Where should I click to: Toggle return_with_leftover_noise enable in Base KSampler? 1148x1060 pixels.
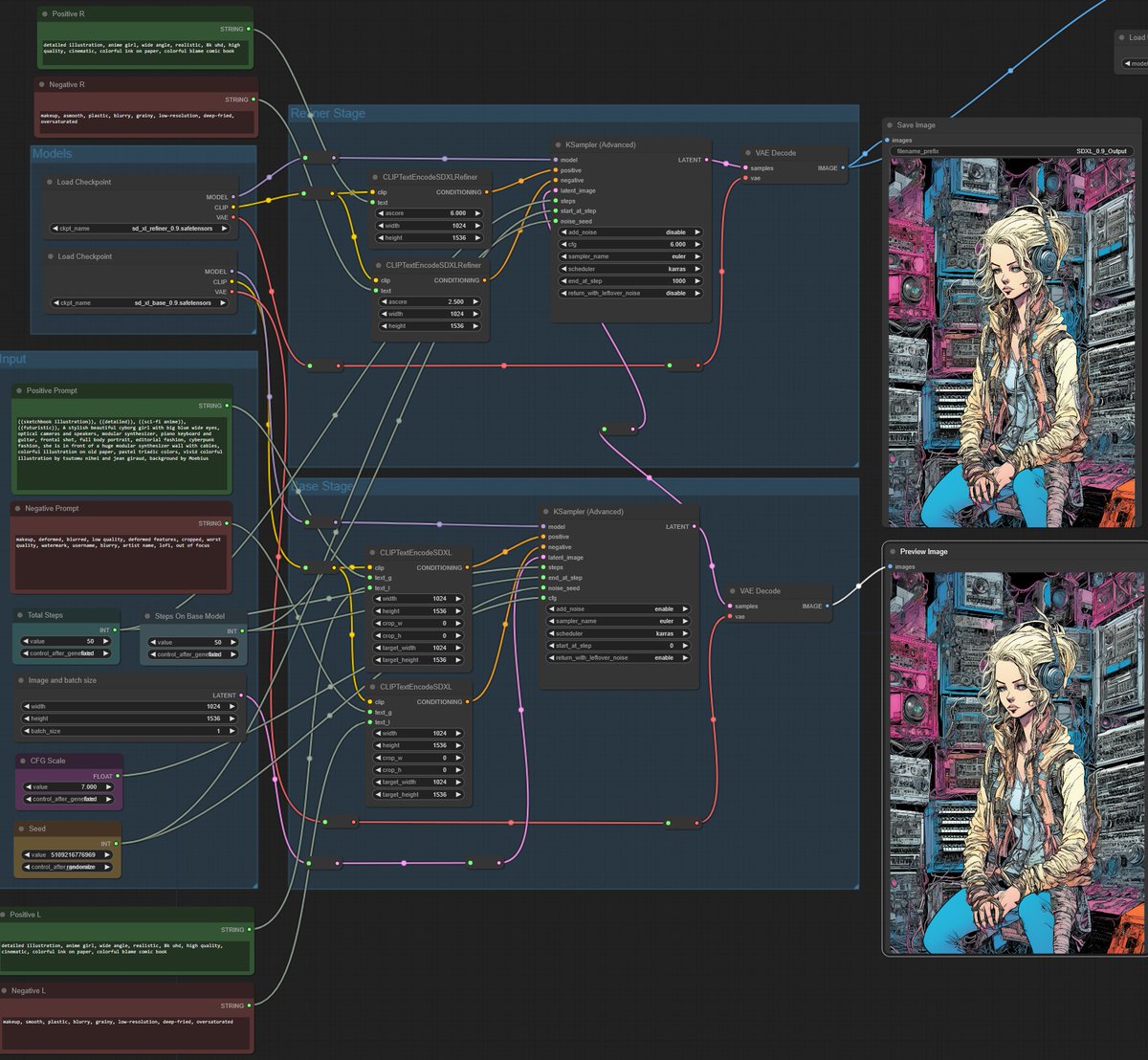[x=619, y=657]
